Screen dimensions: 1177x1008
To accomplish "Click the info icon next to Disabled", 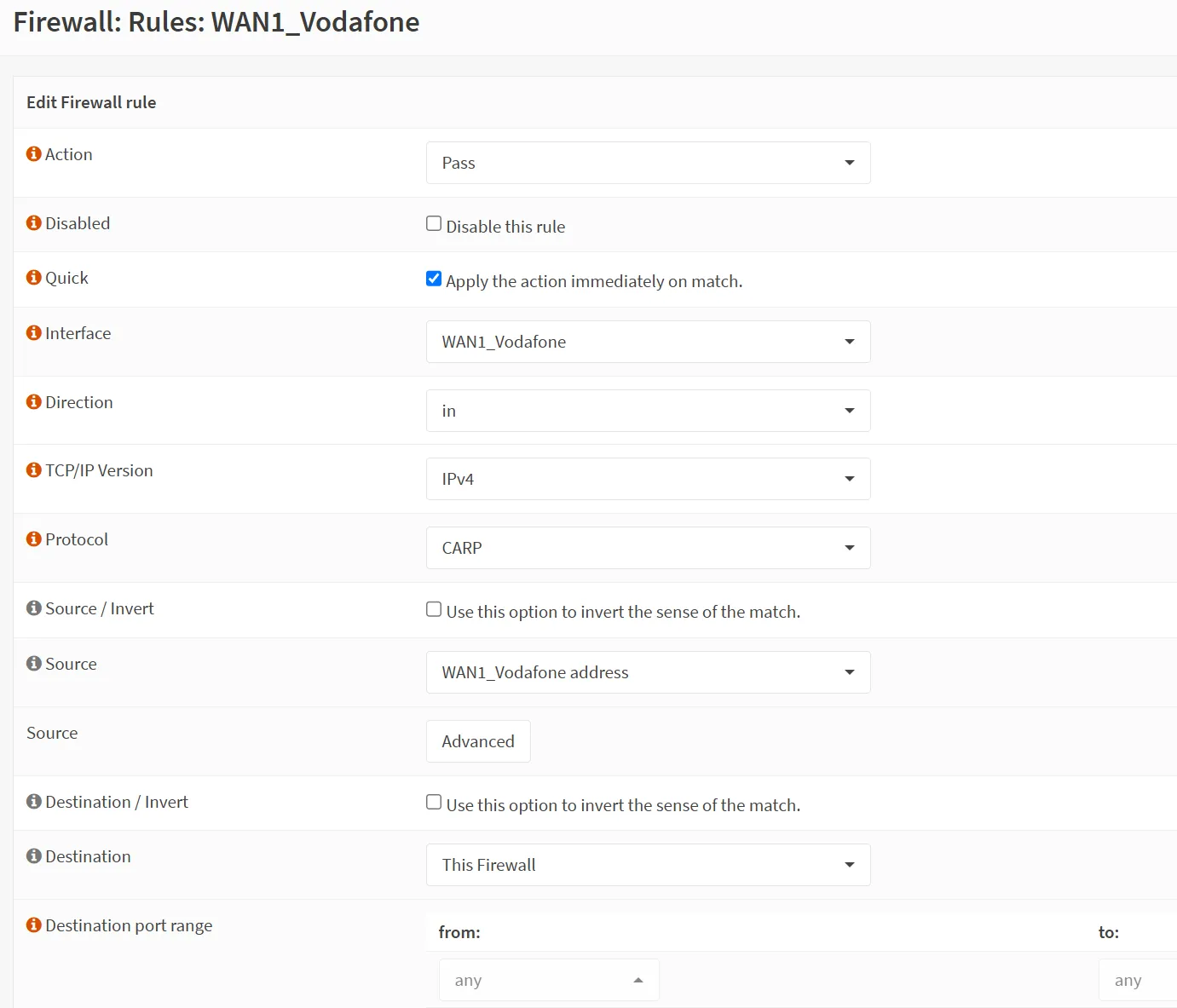I will tap(34, 223).
